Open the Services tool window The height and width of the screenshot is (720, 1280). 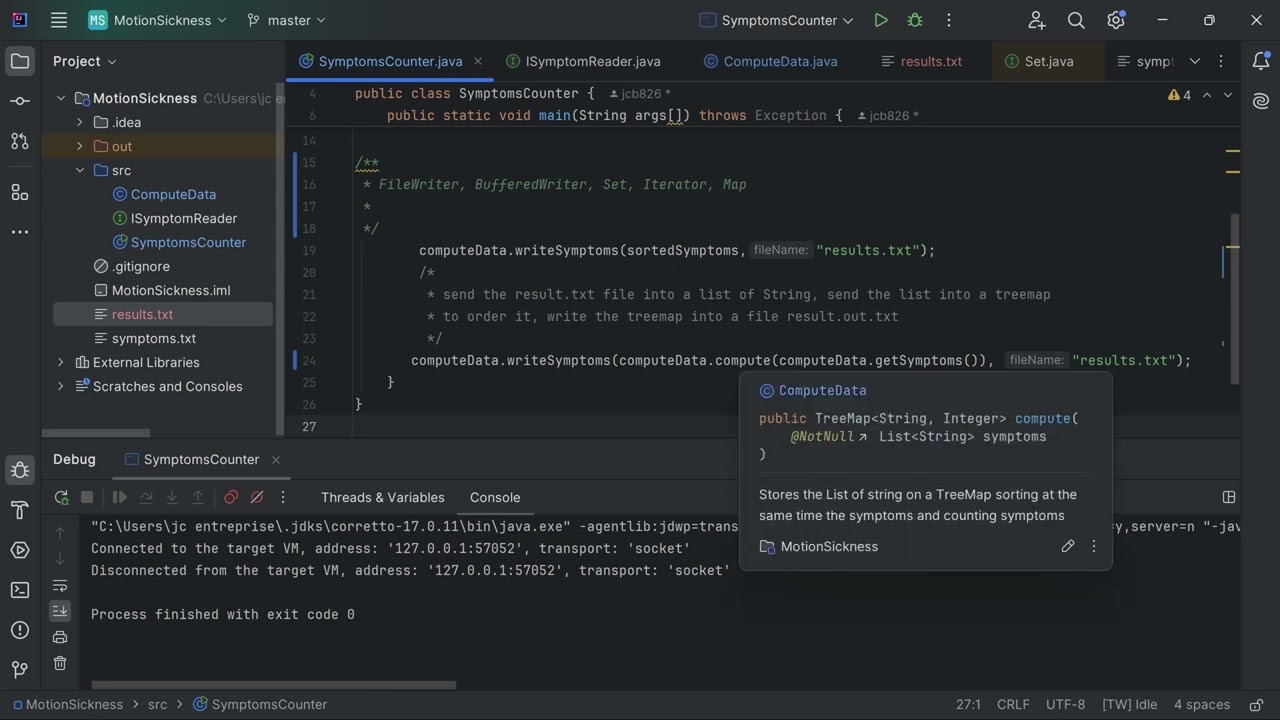(x=19, y=550)
